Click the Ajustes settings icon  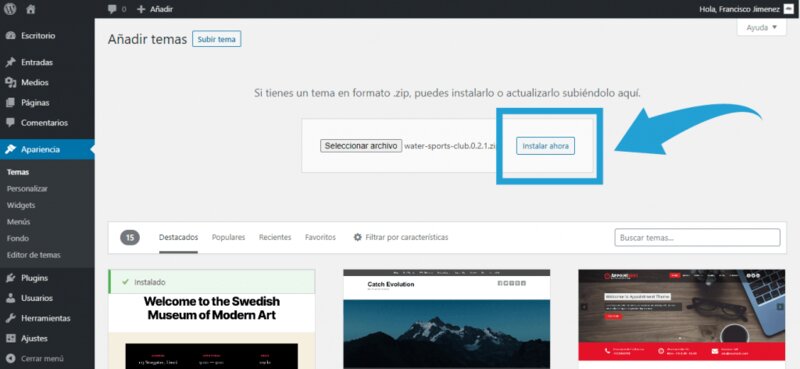click(x=10, y=338)
